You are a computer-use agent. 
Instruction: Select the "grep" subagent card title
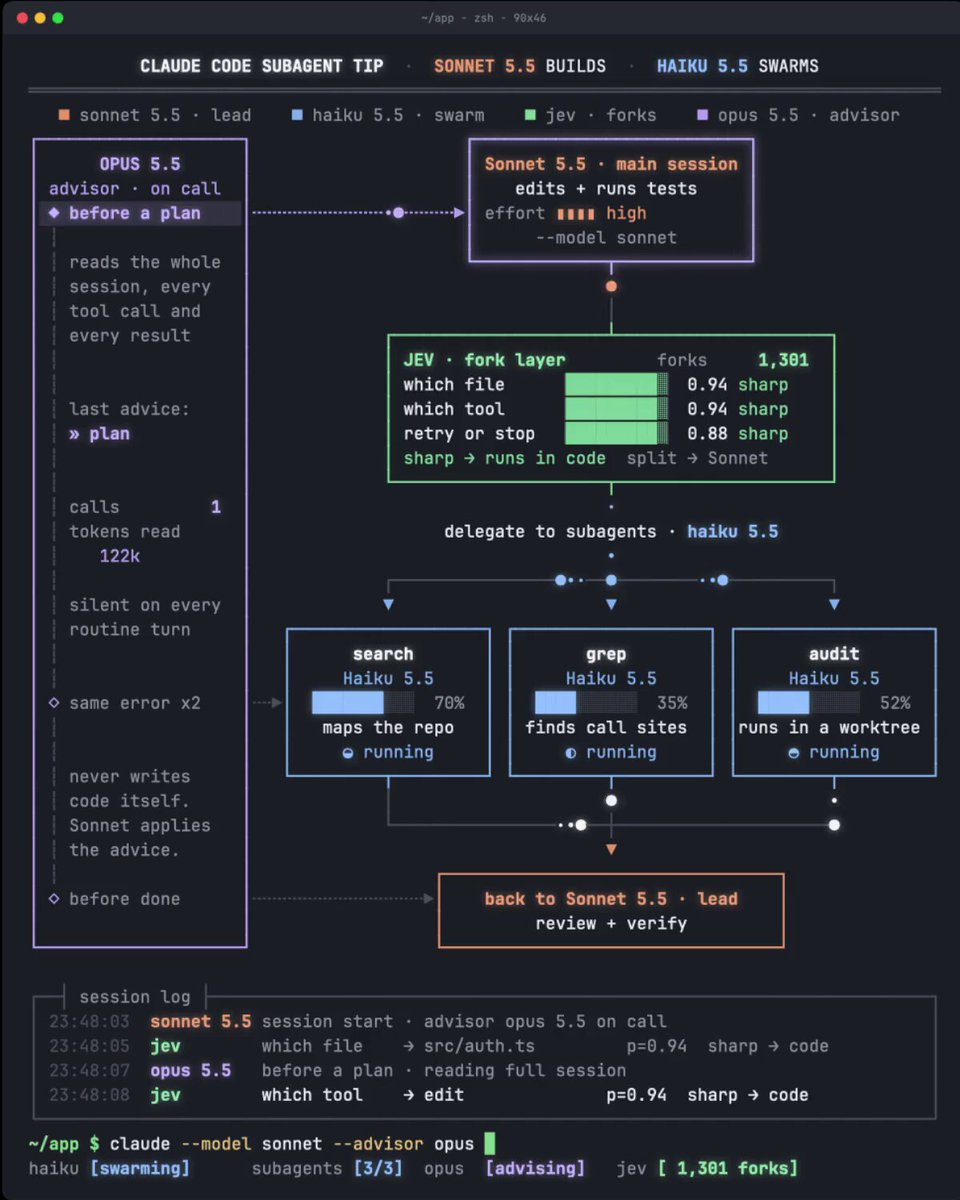click(606, 654)
